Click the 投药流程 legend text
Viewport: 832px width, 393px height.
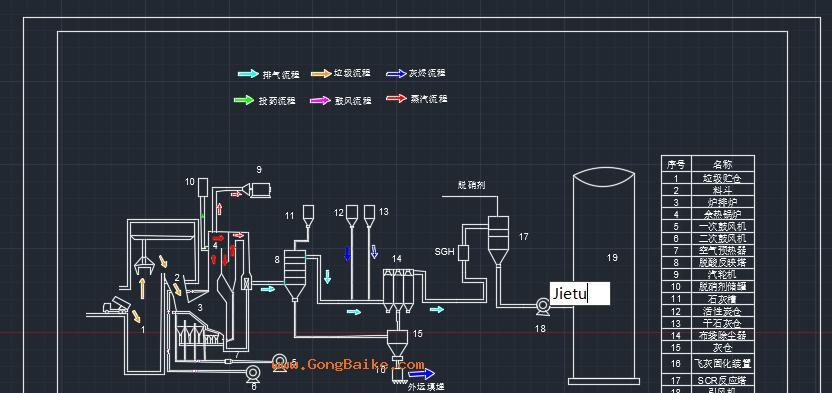point(277,101)
